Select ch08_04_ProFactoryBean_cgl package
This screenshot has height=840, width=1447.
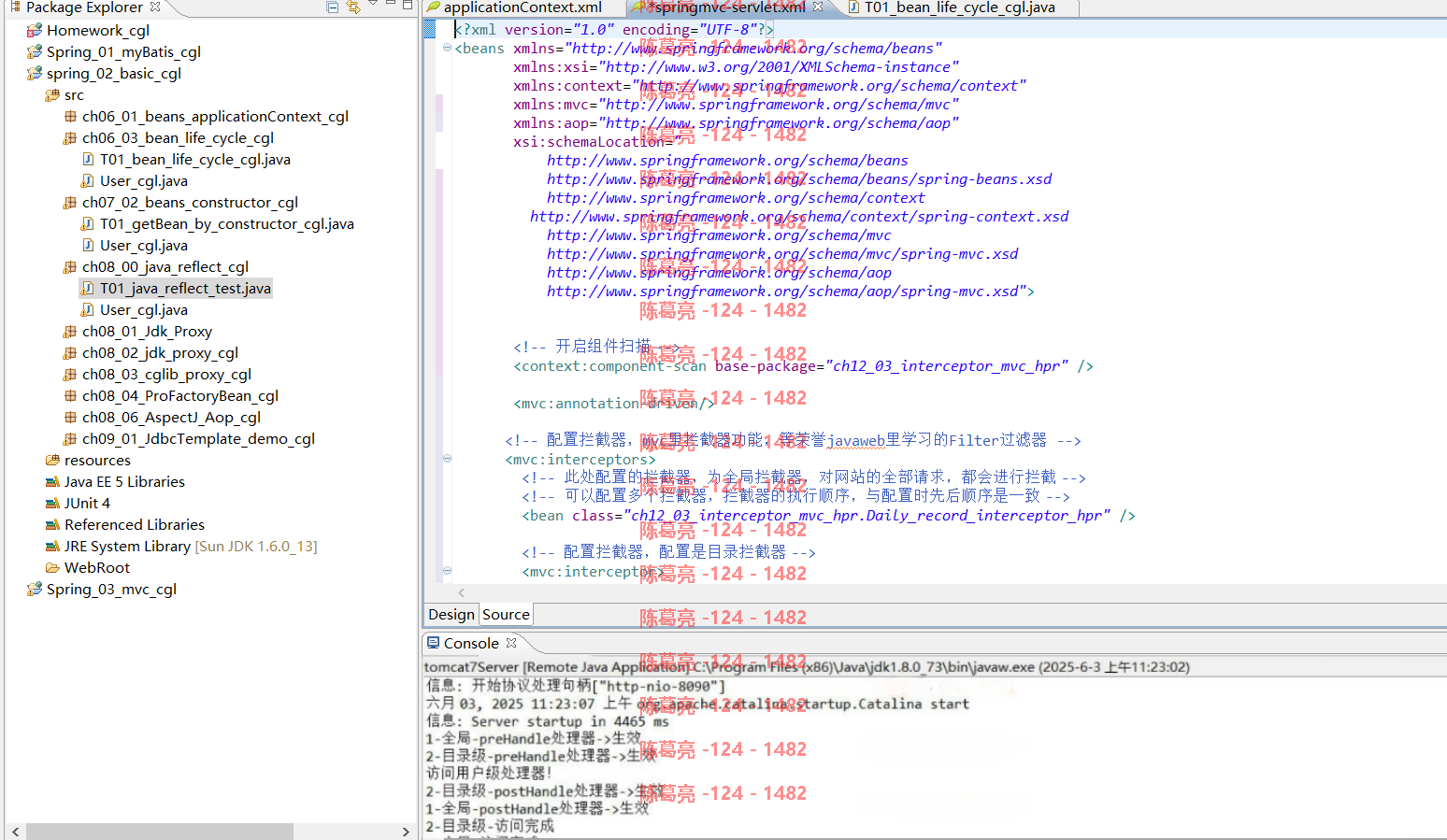coord(180,395)
